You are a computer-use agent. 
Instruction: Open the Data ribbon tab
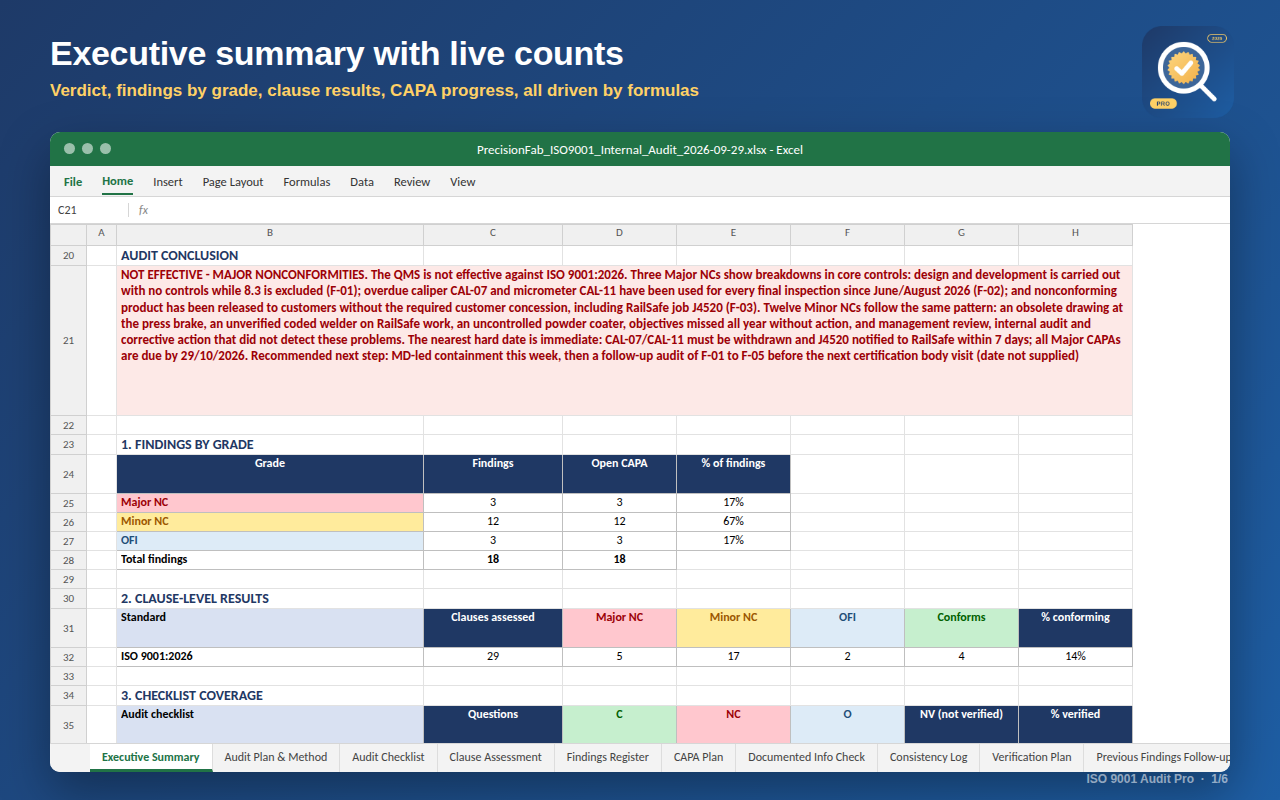click(362, 182)
